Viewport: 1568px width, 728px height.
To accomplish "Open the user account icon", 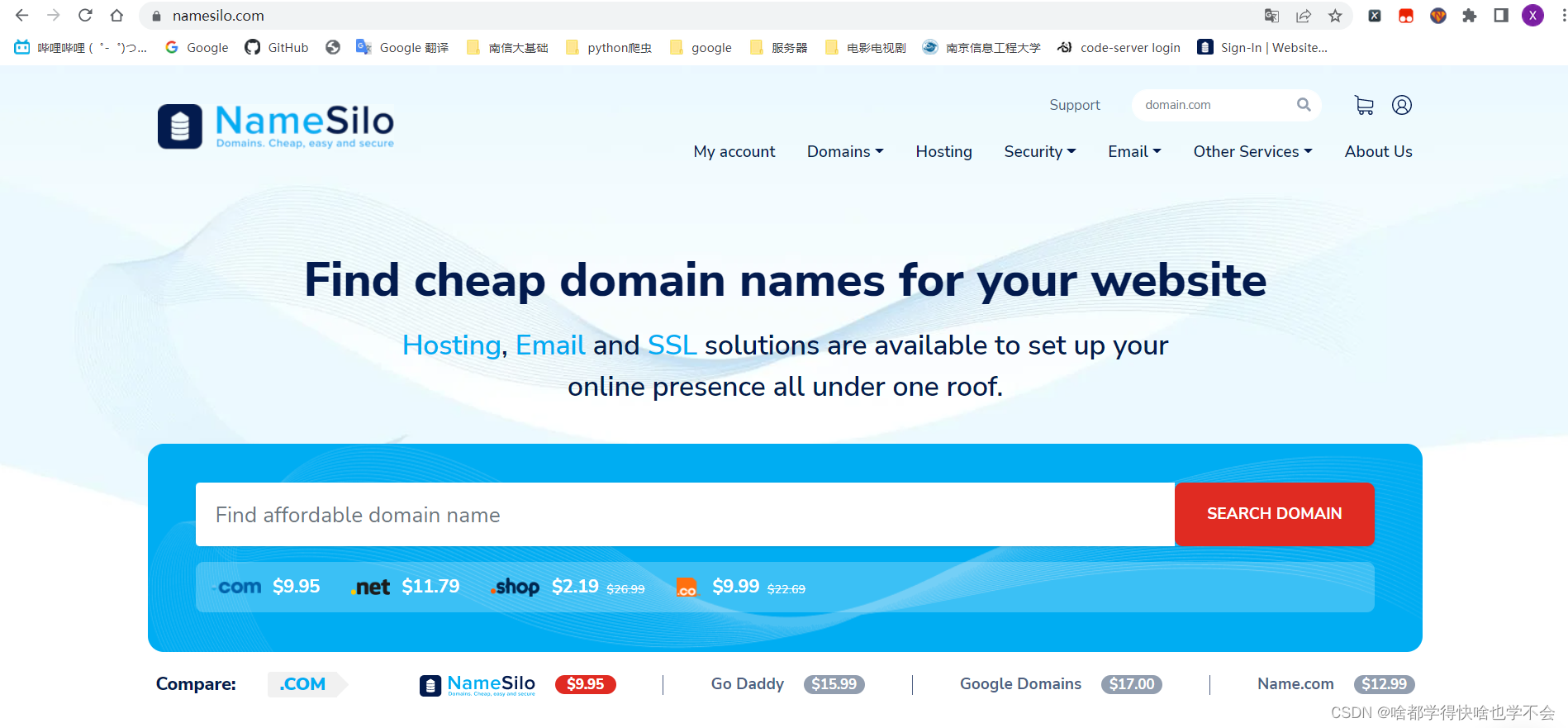I will pos(1402,105).
